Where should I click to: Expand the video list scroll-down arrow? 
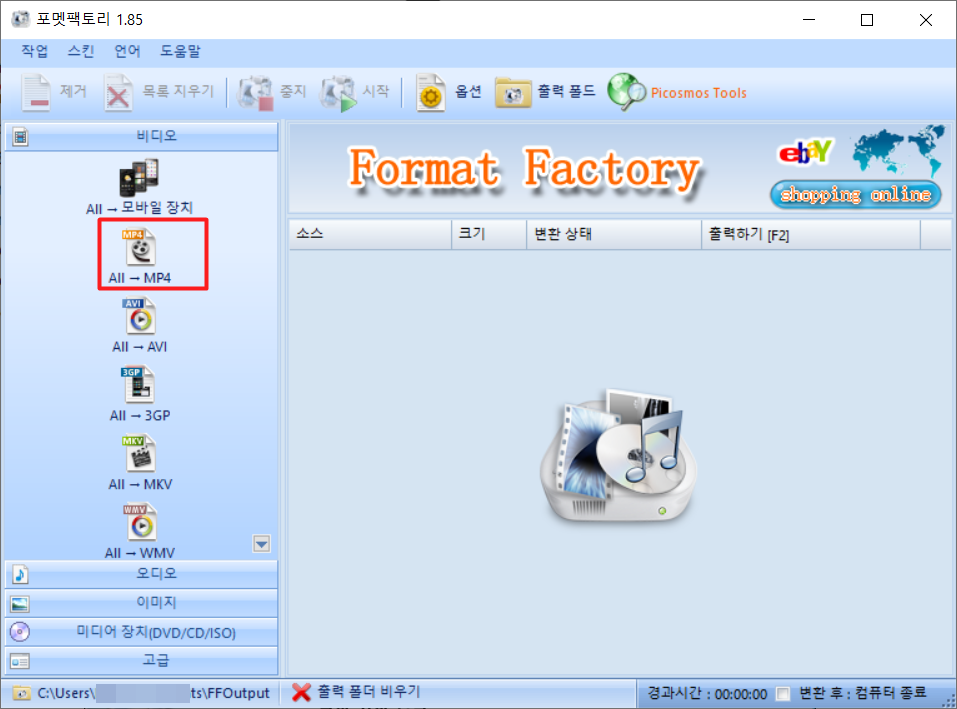(x=261, y=544)
